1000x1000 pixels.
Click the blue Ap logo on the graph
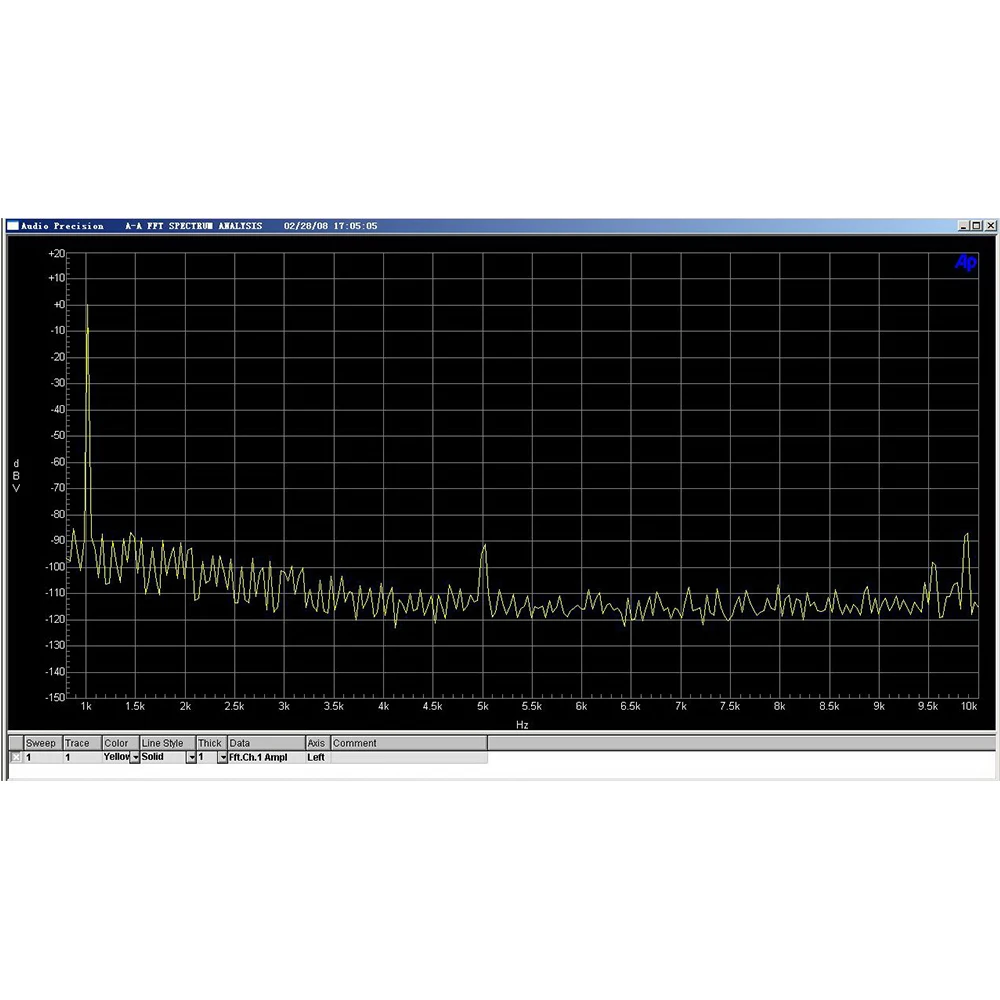pos(966,261)
